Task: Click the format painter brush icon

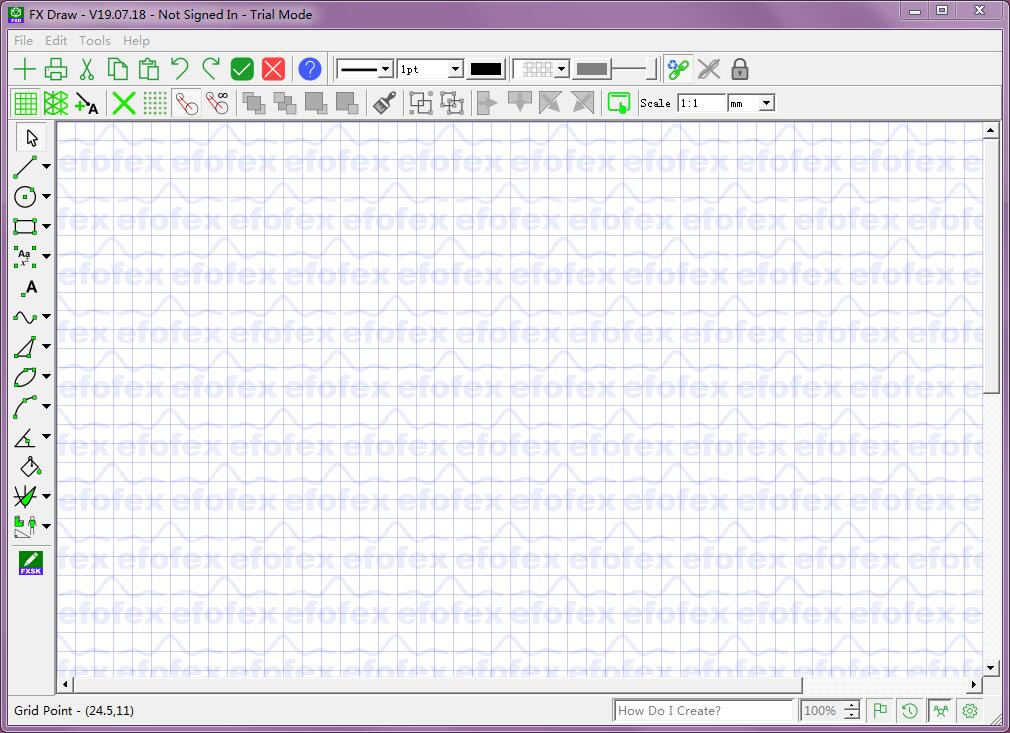Action: coord(385,103)
